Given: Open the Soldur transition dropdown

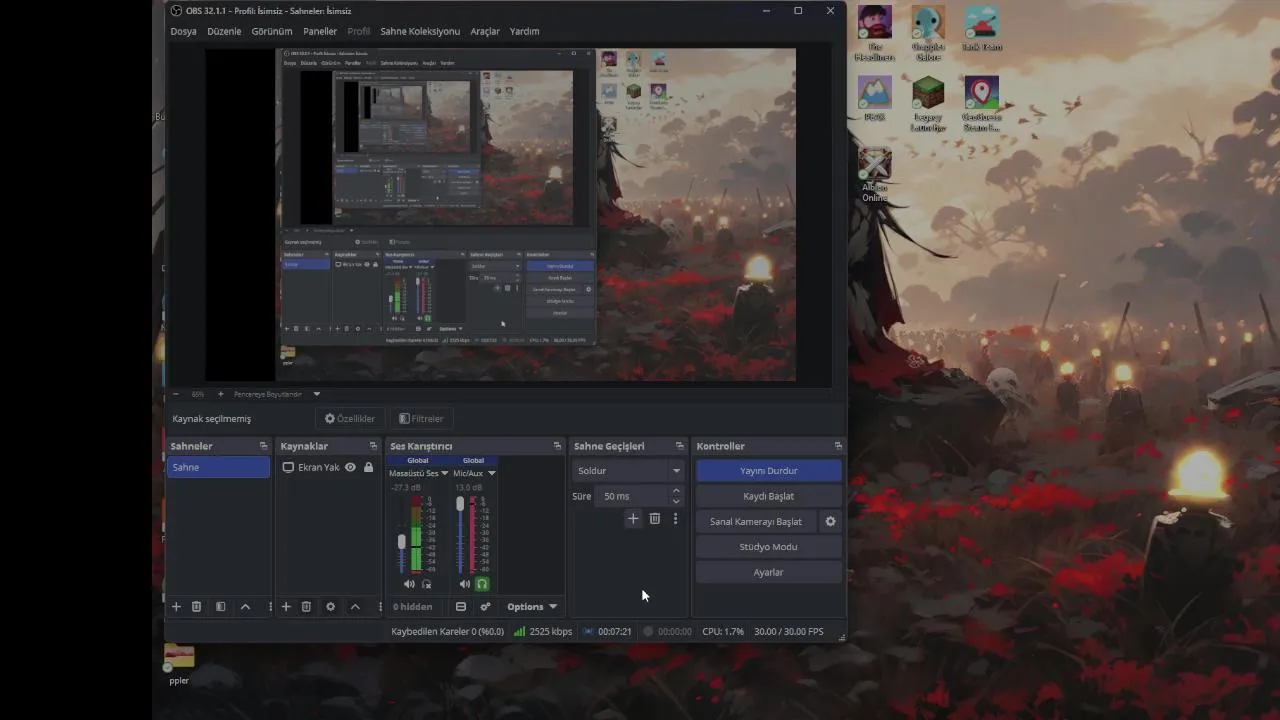Looking at the screenshot, I should tap(628, 470).
